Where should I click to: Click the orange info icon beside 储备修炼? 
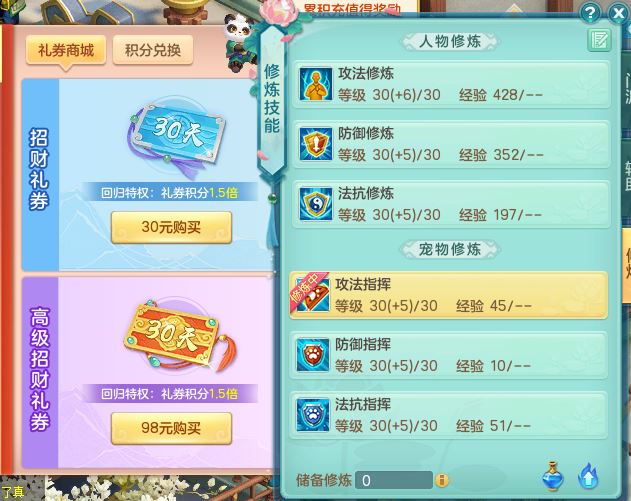tap(441, 480)
